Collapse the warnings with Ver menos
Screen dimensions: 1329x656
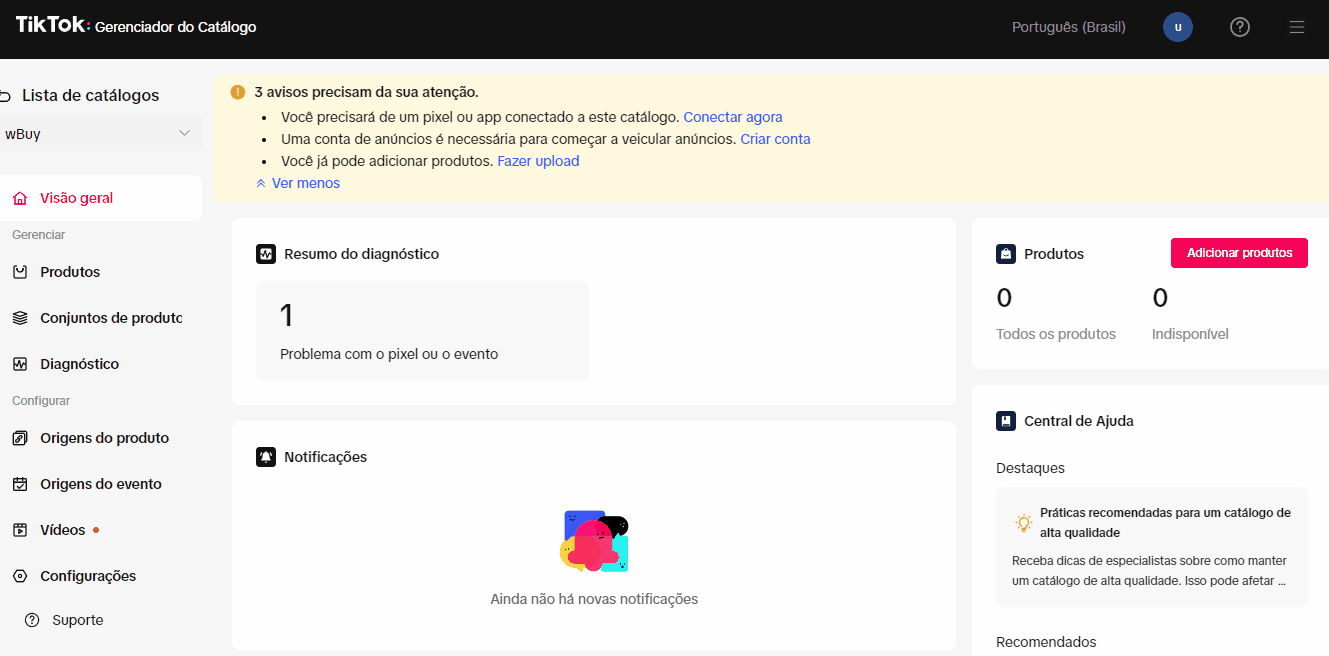pos(298,183)
